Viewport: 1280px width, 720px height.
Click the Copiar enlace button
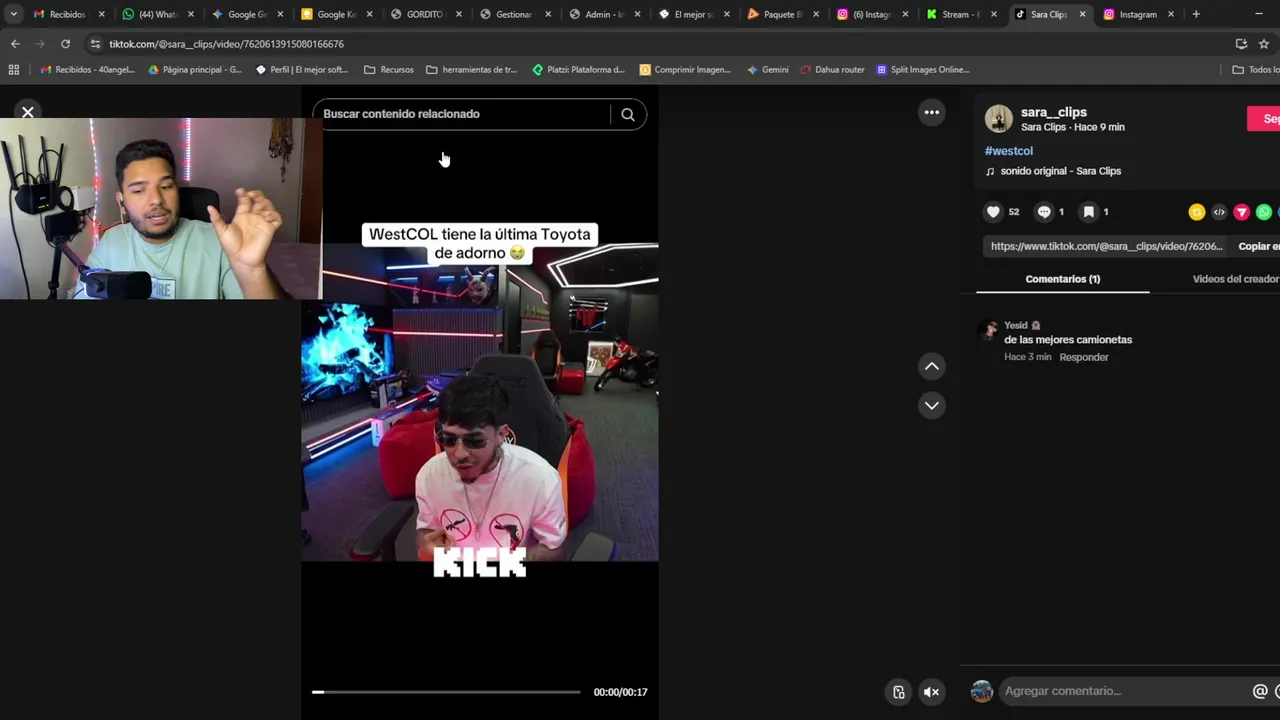click(x=1258, y=246)
